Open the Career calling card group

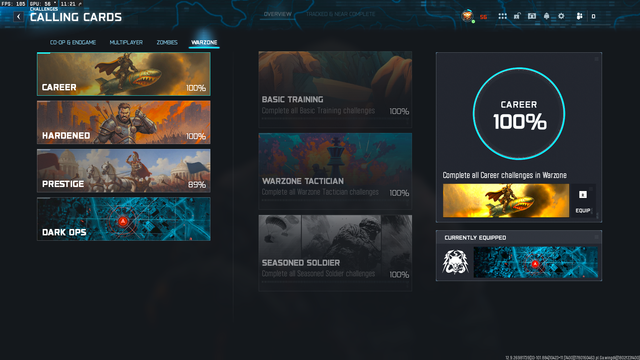pos(124,74)
